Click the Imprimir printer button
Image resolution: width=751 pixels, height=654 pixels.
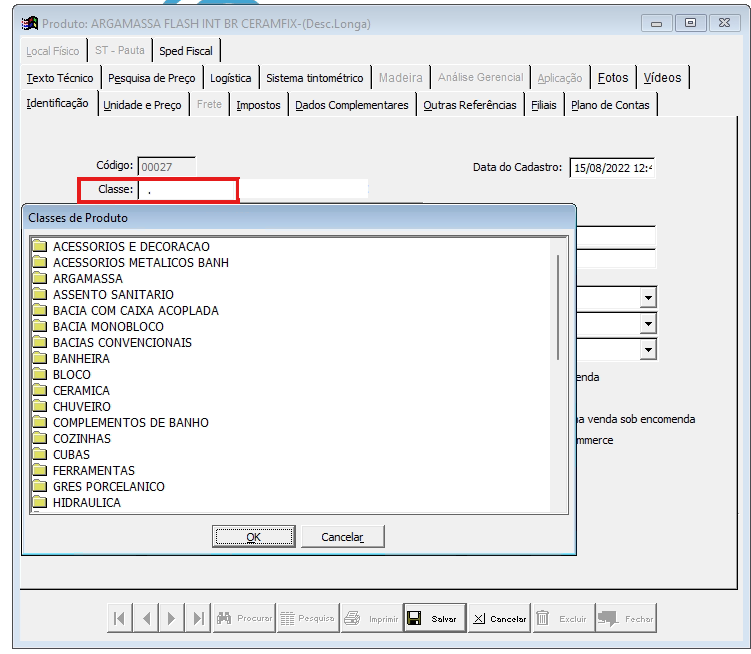[370, 619]
